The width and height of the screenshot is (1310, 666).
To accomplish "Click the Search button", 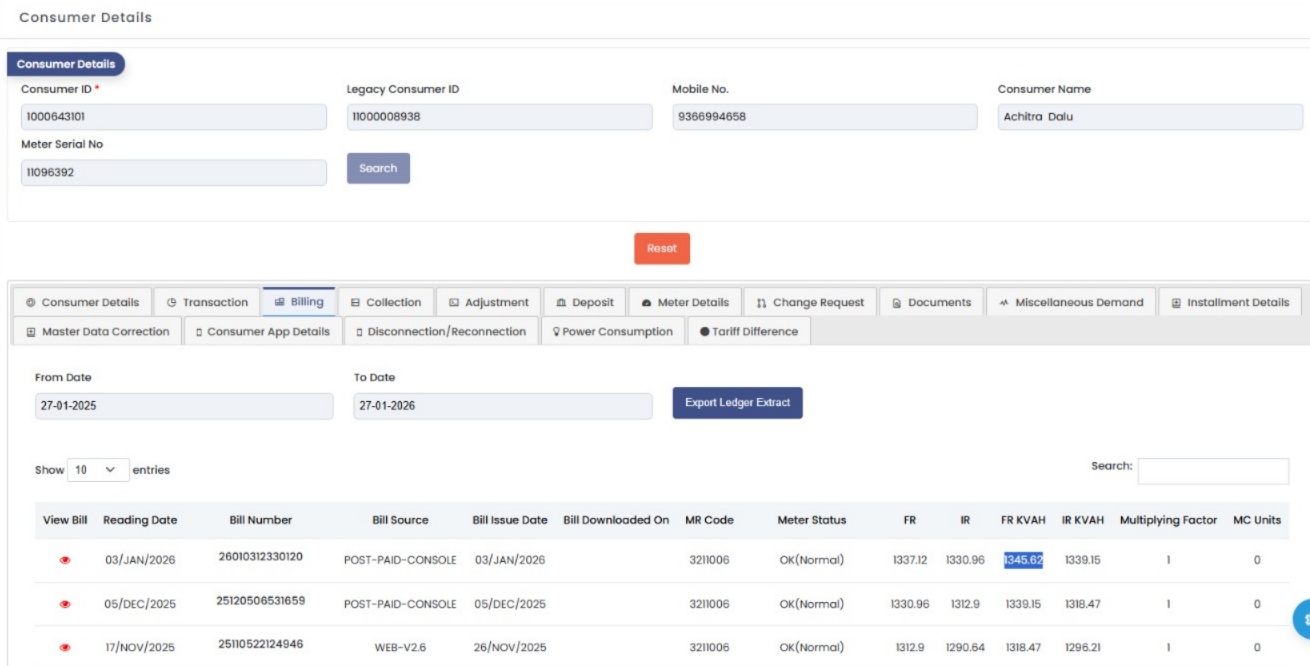I will tap(378, 168).
